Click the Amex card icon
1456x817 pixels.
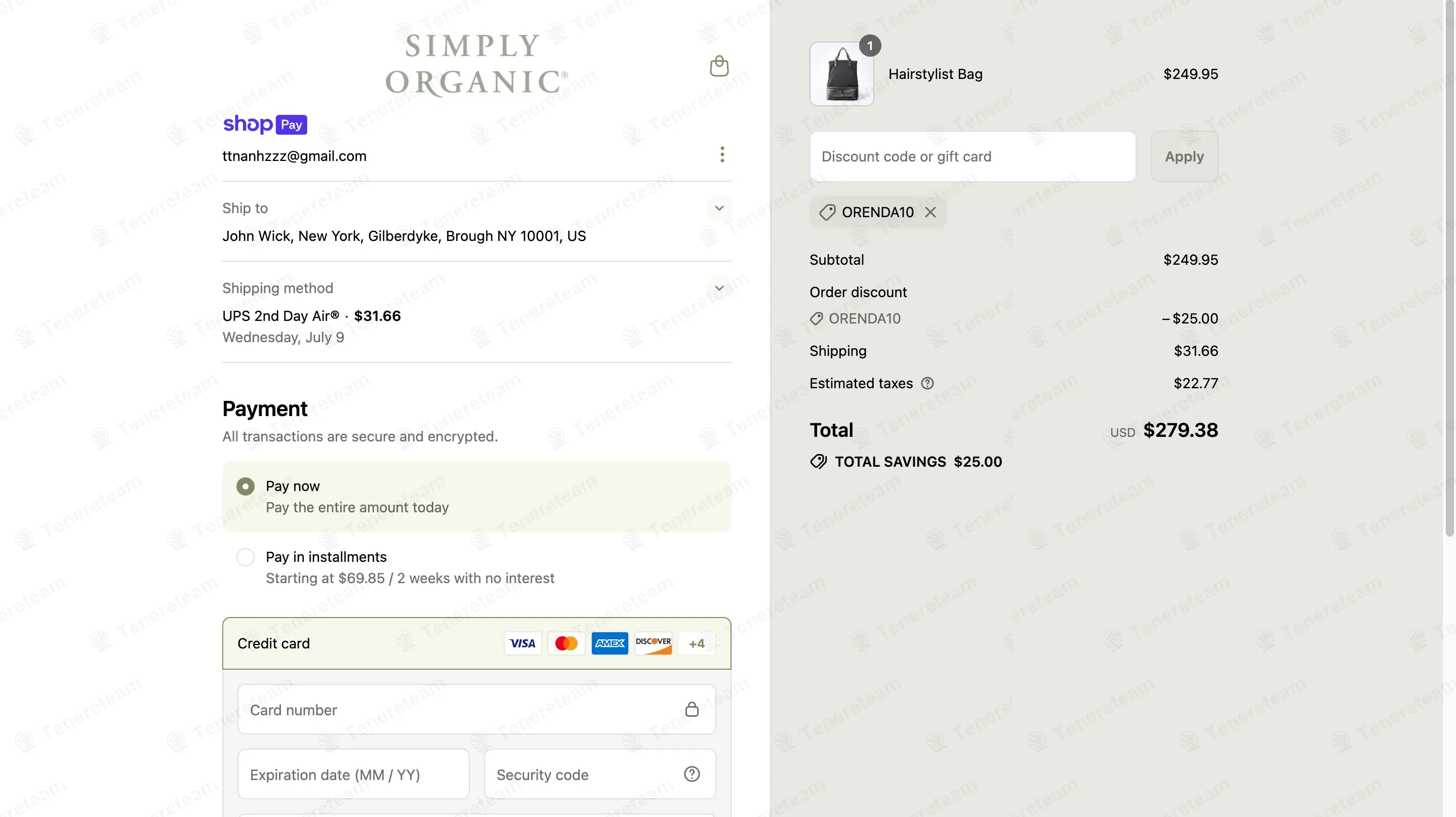click(610, 643)
